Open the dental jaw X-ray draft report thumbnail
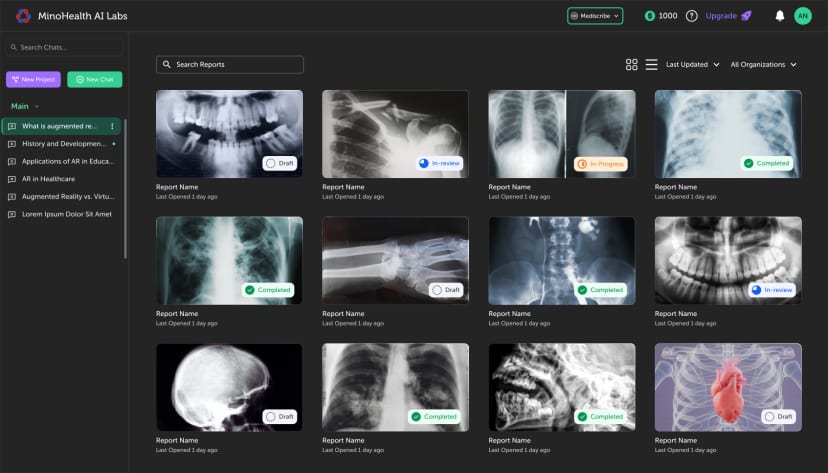 click(229, 134)
